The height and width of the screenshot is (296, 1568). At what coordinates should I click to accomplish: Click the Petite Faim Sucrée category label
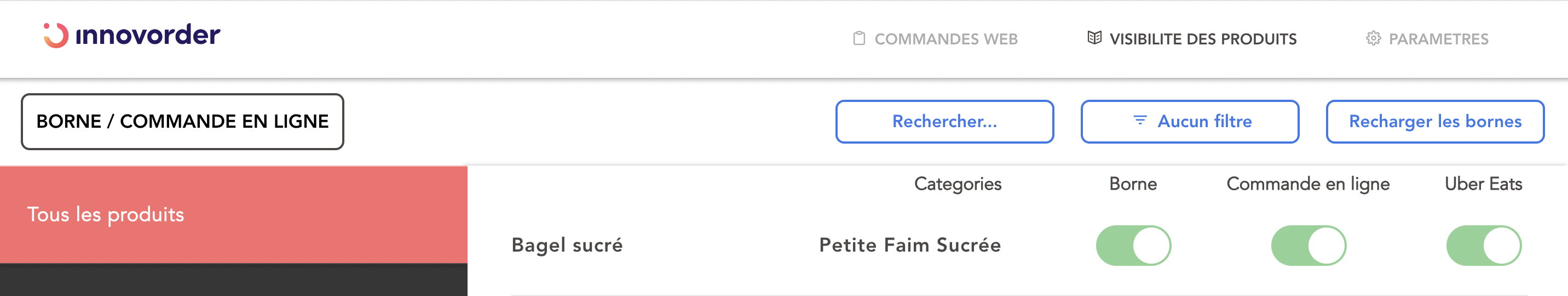pyautogui.click(x=909, y=245)
